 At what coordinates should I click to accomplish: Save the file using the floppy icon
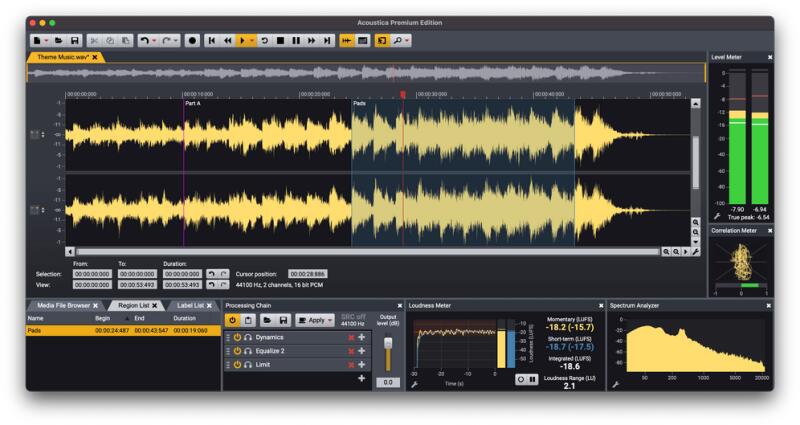click(74, 40)
